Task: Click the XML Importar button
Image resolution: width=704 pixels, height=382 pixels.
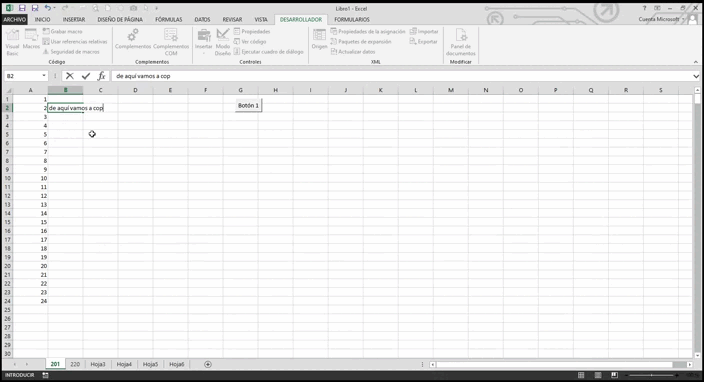Action: tap(424, 31)
